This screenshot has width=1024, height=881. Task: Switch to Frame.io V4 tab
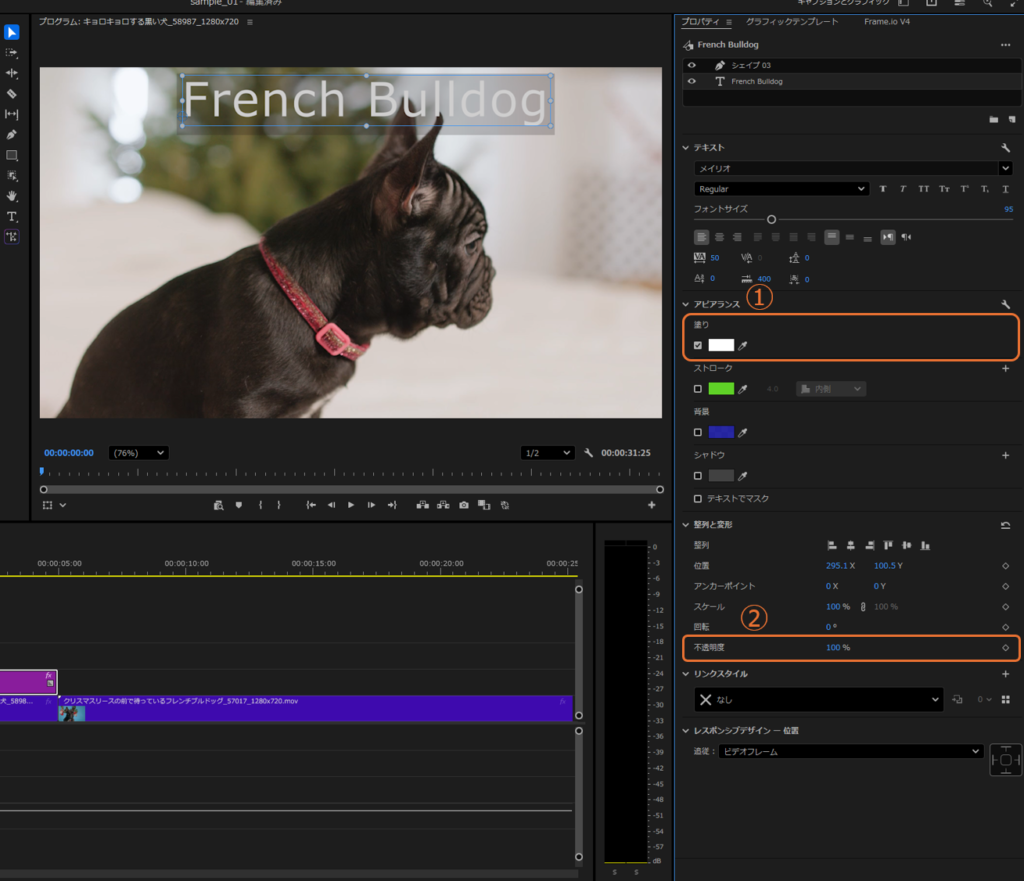coord(886,22)
